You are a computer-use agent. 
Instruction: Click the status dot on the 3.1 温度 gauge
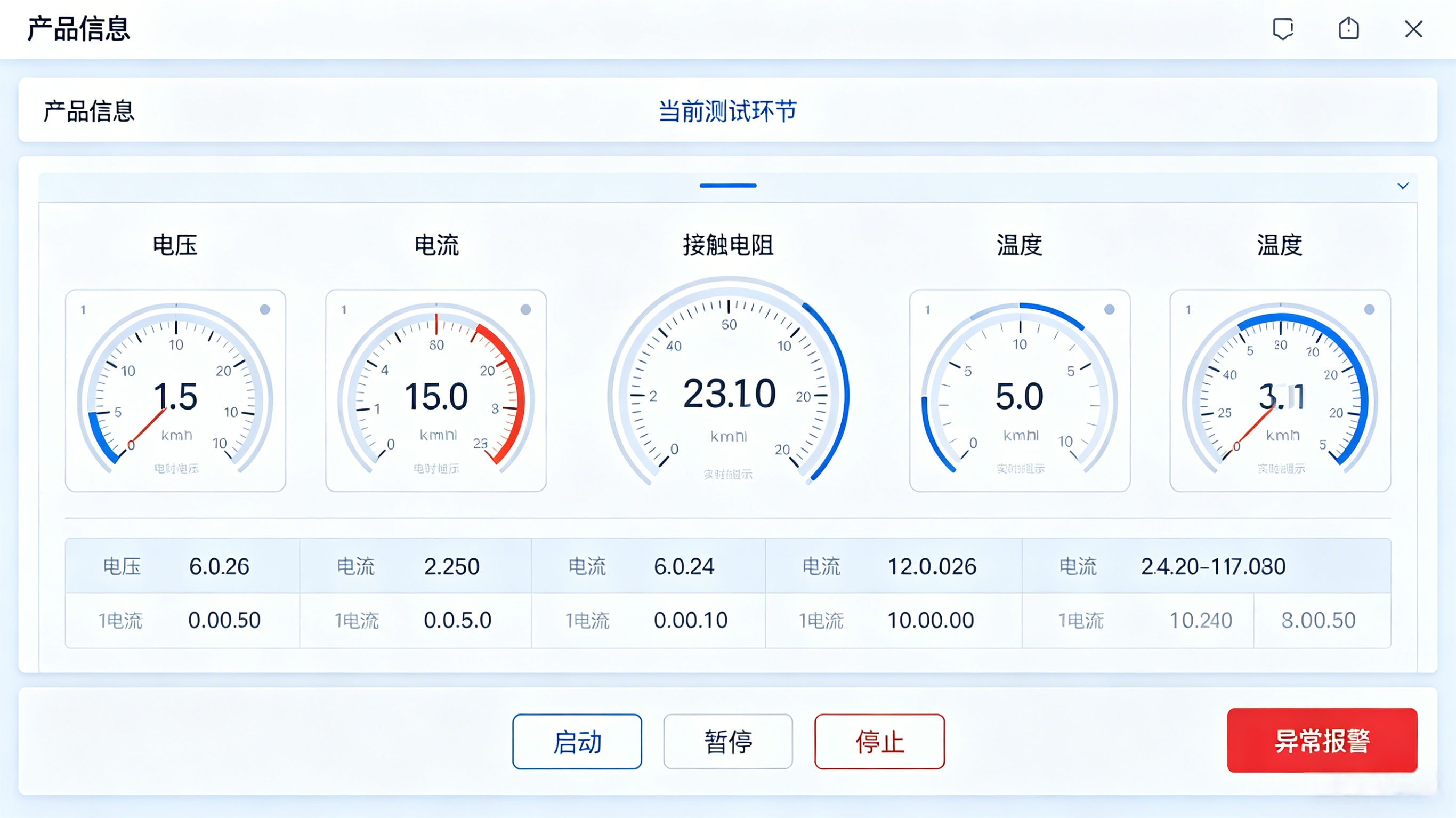click(x=1370, y=309)
